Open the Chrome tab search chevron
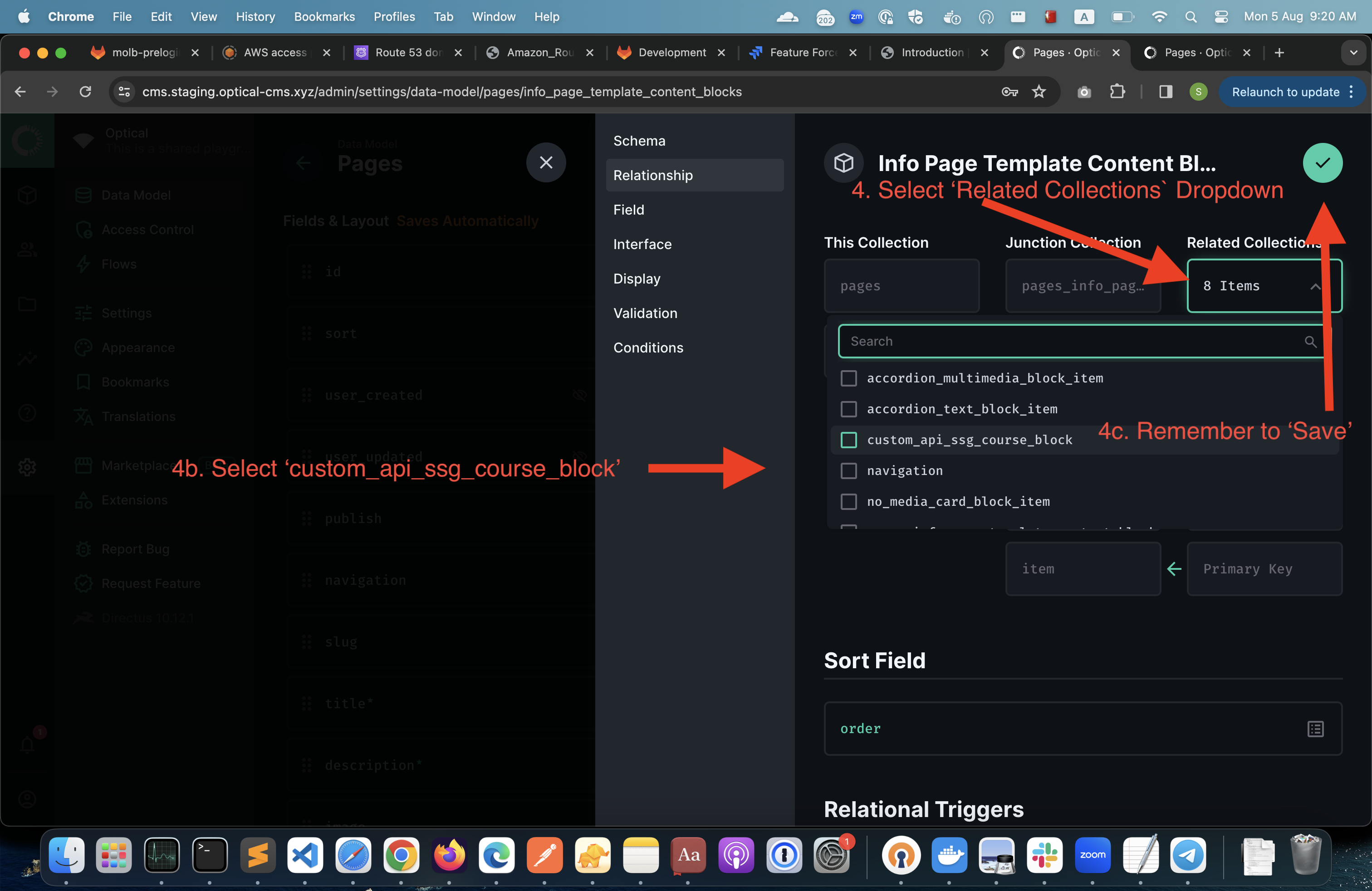 tap(1353, 53)
